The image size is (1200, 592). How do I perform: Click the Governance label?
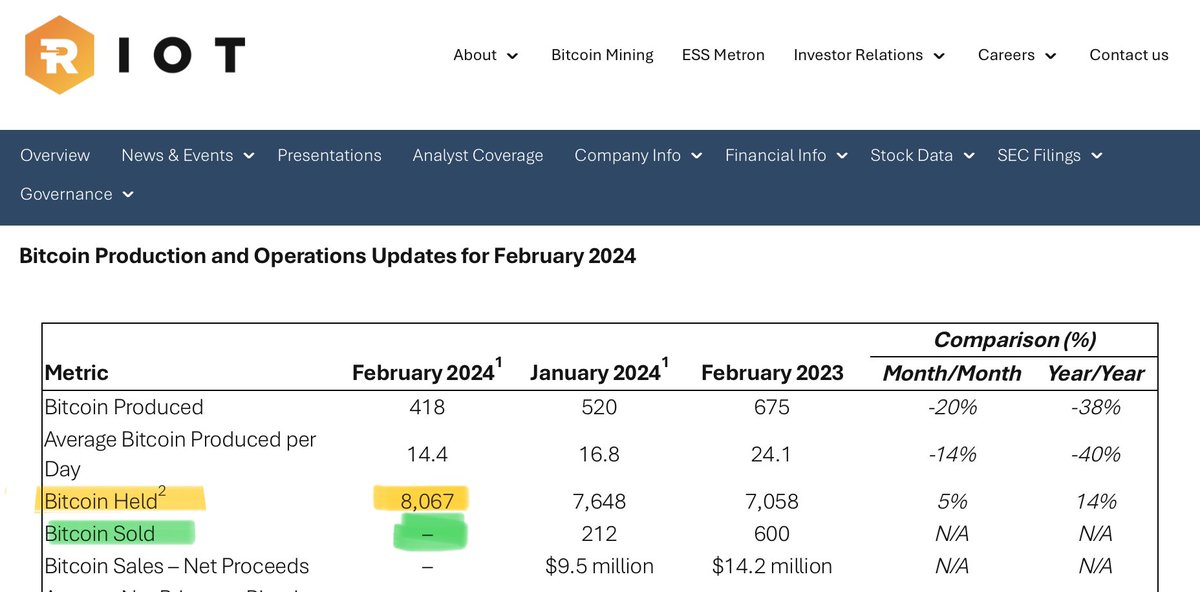click(x=66, y=194)
